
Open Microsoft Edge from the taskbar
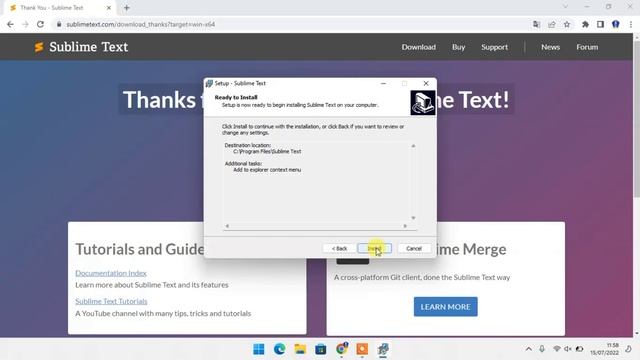[x=280, y=349]
